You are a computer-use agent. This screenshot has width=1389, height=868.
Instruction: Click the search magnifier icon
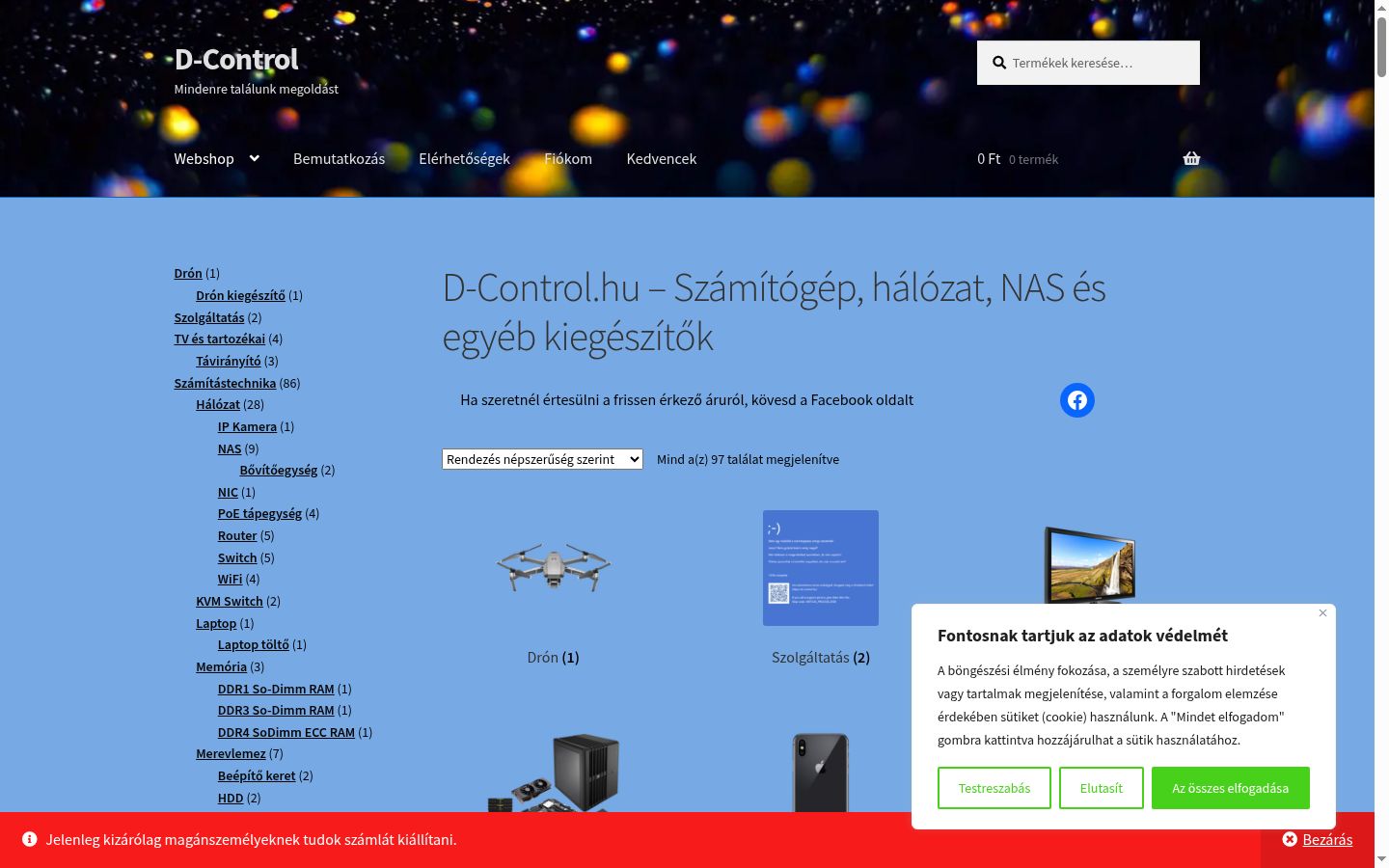click(x=999, y=63)
